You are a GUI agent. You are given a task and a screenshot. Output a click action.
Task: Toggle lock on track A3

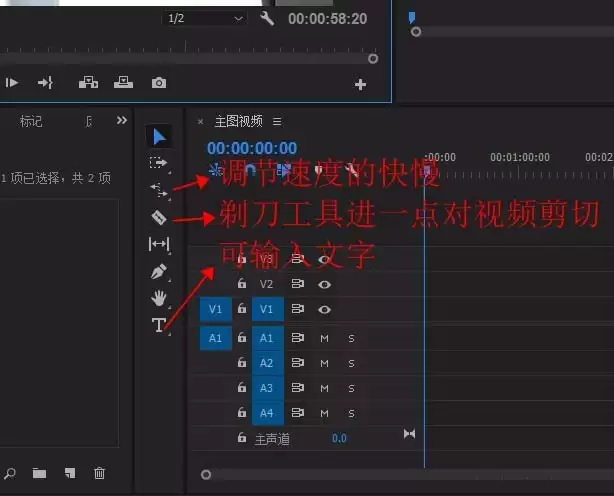(x=241, y=388)
